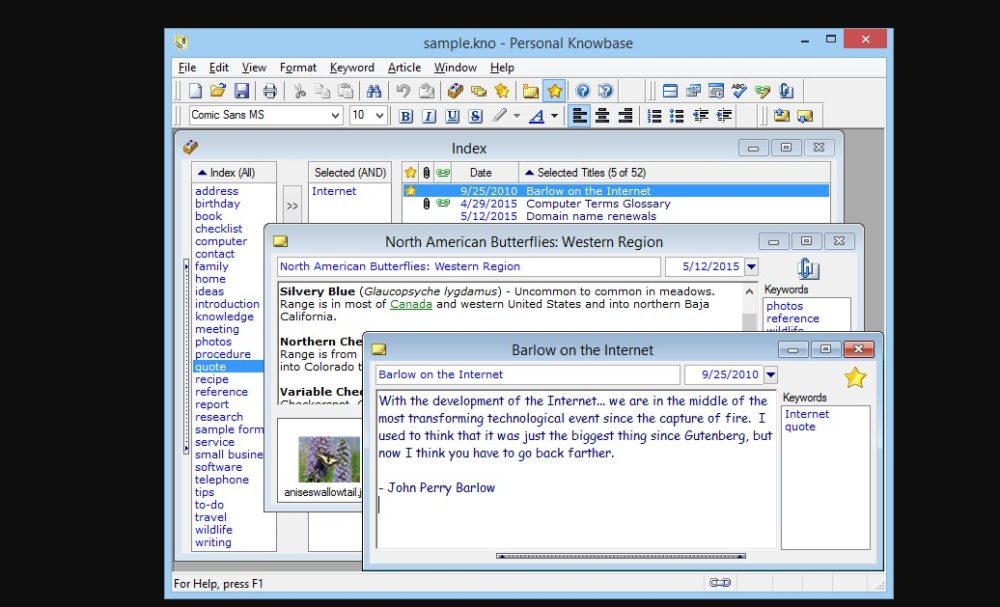1000x607 pixels.
Task: Toggle italic formatting
Action: (x=429, y=116)
